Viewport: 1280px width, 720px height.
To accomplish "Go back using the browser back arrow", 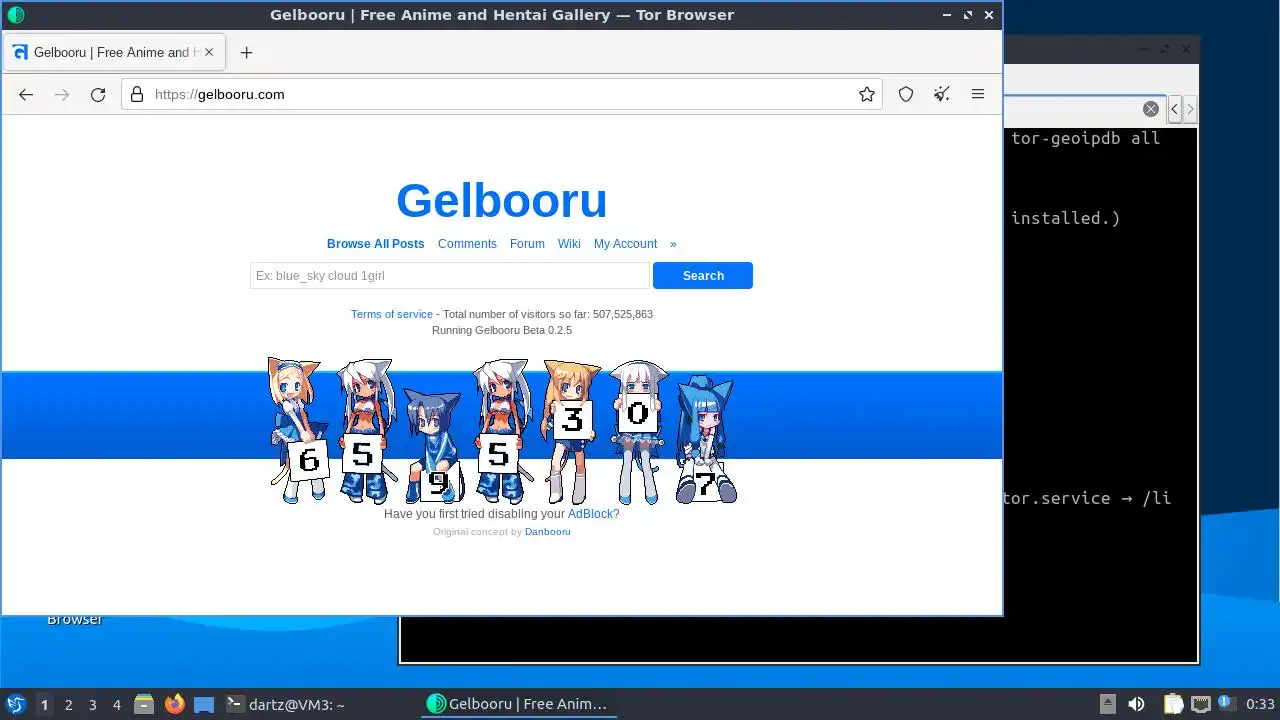I will pos(26,94).
